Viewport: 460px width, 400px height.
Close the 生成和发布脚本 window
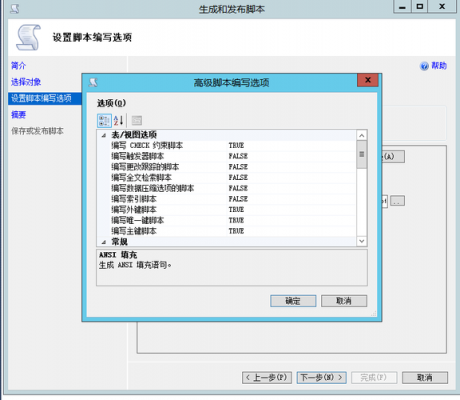click(442, 7)
